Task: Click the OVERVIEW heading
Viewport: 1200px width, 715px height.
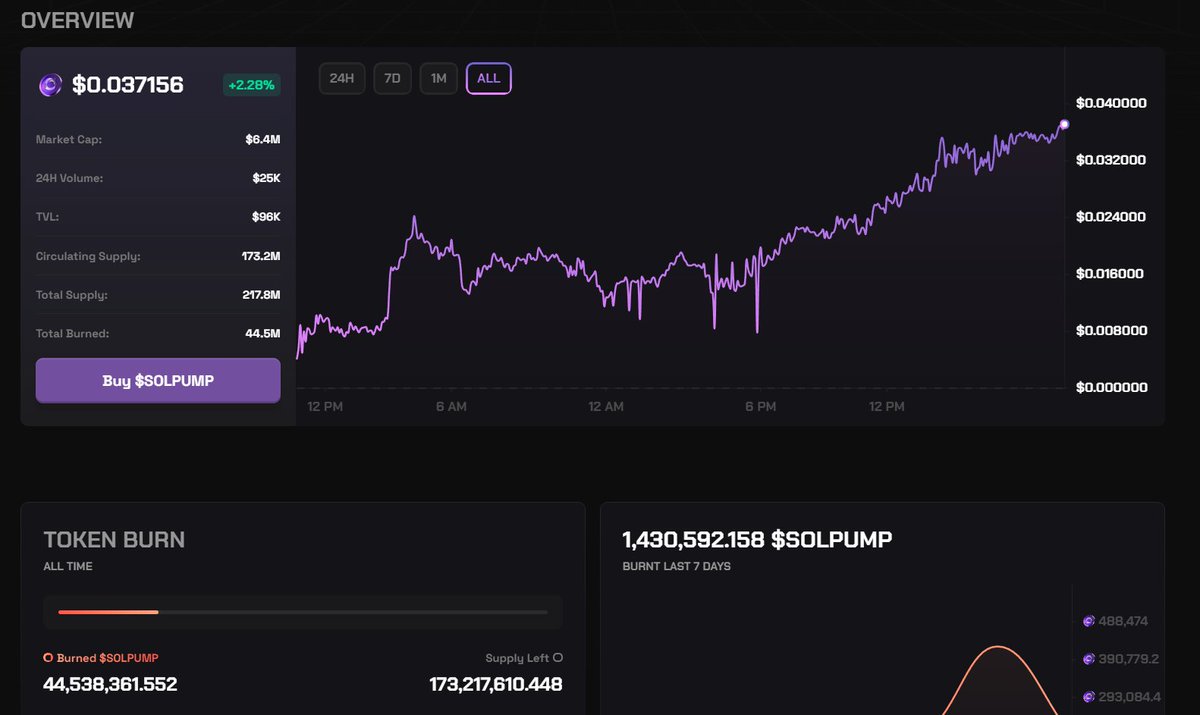Action: (x=78, y=20)
